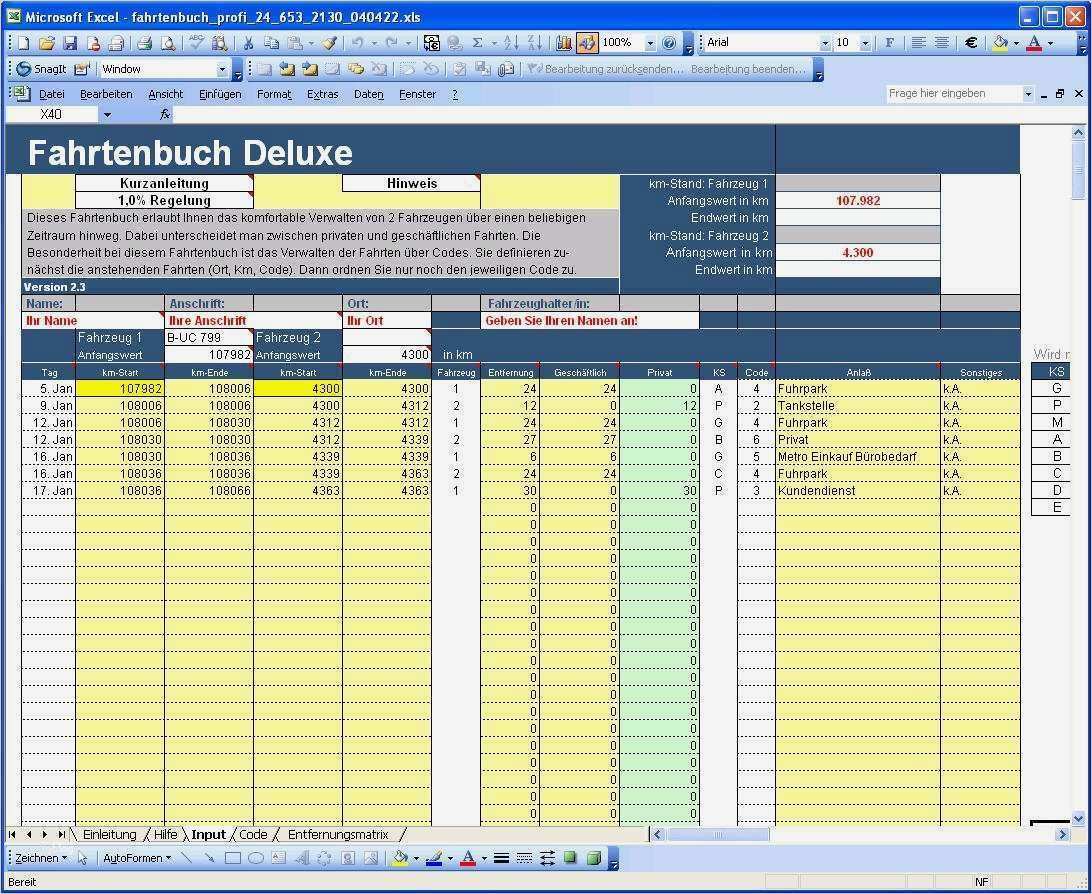The image size is (1092, 894).
Task: Click the Insert Hyperlink icon
Action: pos(456,42)
